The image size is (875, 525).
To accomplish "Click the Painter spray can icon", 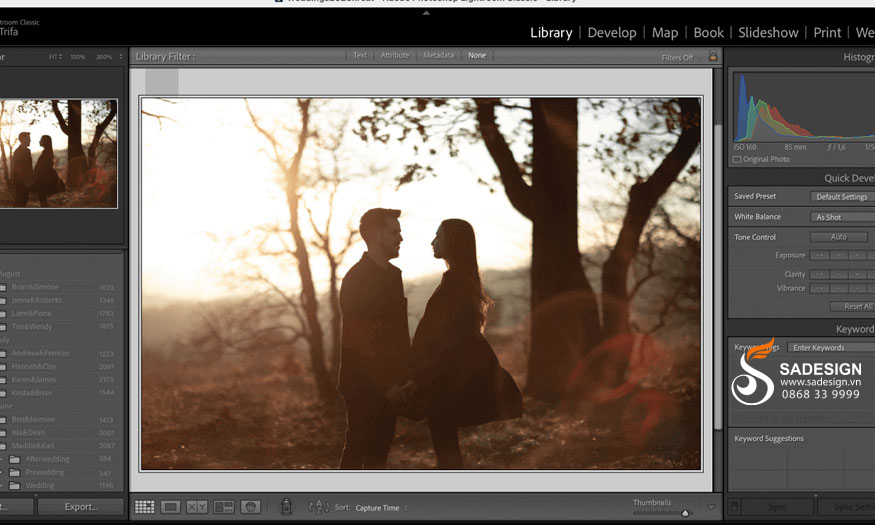I will point(286,507).
